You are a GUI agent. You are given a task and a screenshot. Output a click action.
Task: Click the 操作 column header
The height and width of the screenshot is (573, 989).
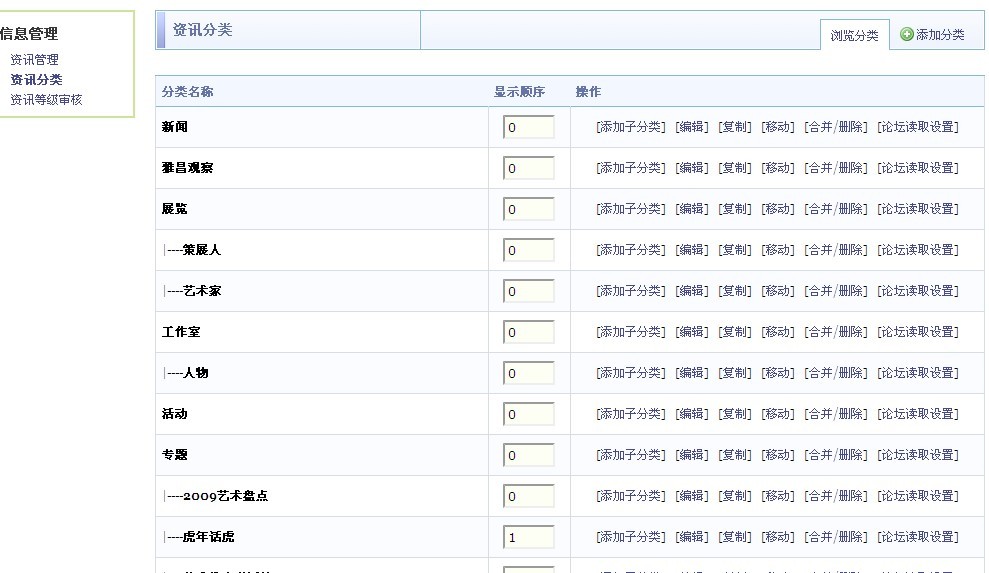[x=588, y=92]
